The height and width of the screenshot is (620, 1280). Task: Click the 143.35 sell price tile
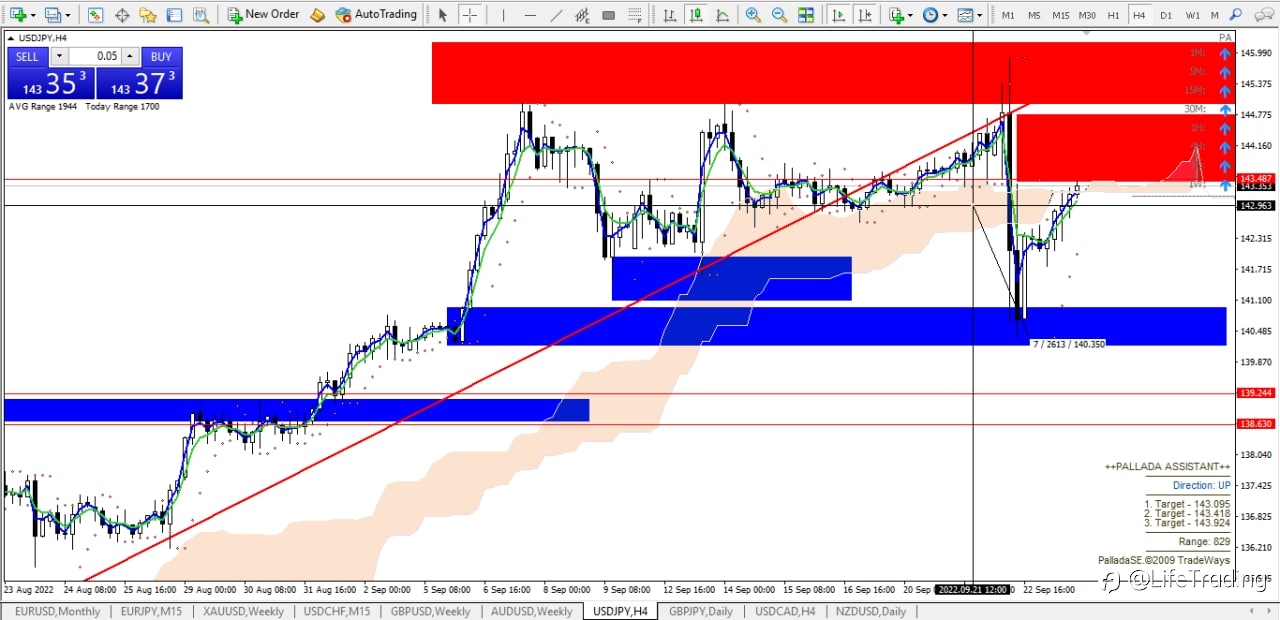click(51, 83)
